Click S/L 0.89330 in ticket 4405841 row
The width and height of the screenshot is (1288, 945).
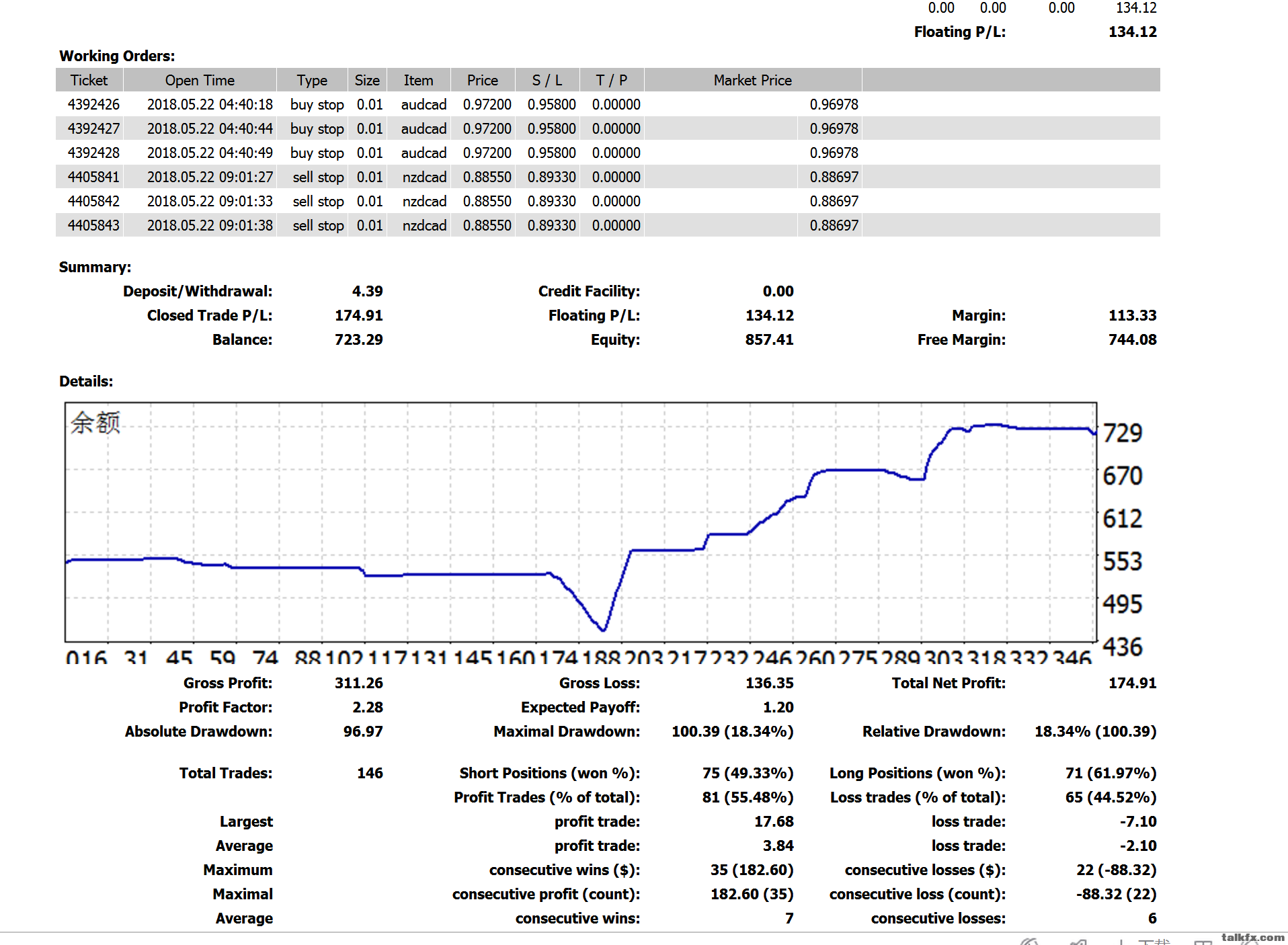(x=551, y=177)
